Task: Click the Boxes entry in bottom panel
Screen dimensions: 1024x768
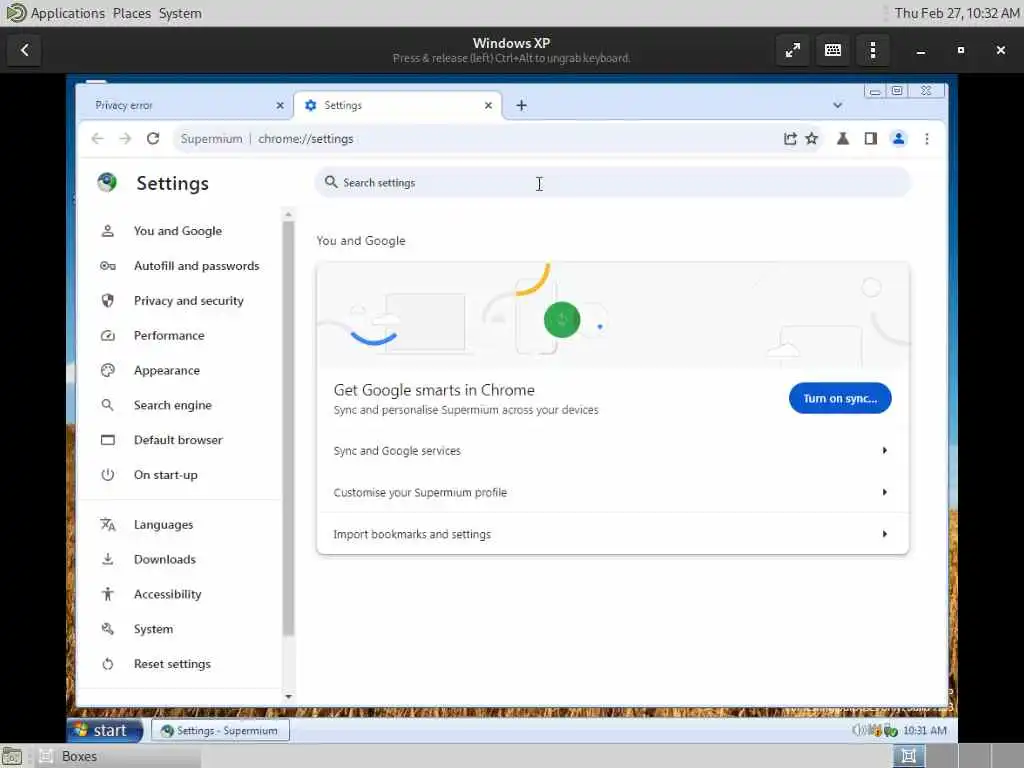Action: (118, 756)
